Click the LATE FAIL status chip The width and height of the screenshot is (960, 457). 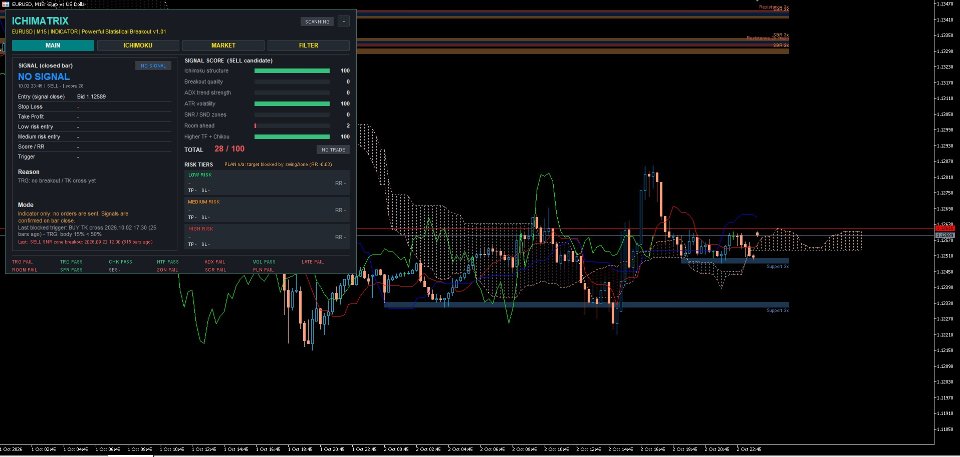(312, 262)
